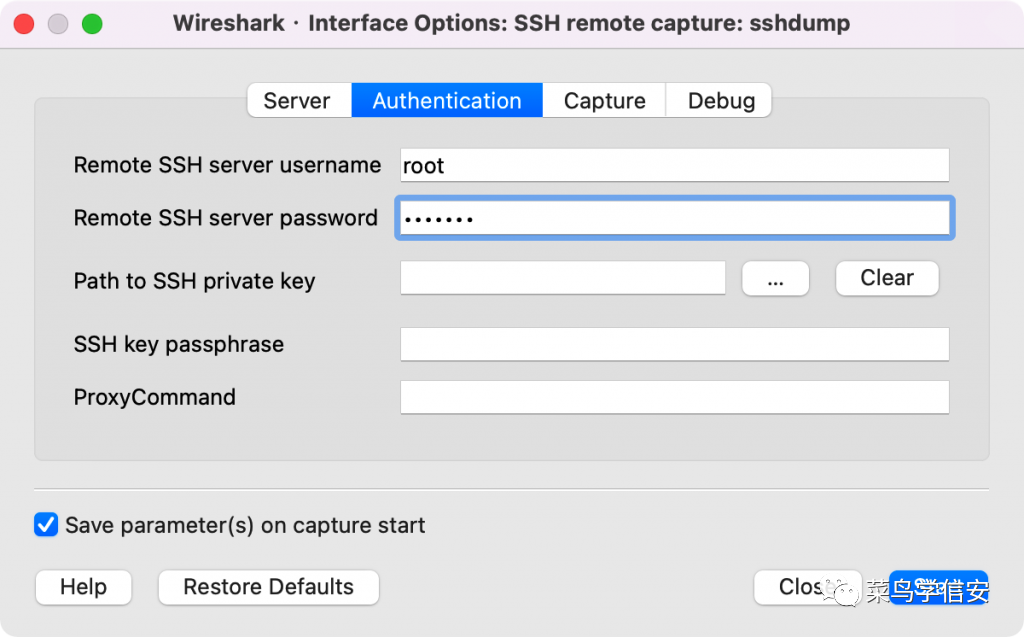Browse for a private key with the ... button
Image resolution: width=1024 pixels, height=637 pixels.
pyautogui.click(x=775, y=279)
